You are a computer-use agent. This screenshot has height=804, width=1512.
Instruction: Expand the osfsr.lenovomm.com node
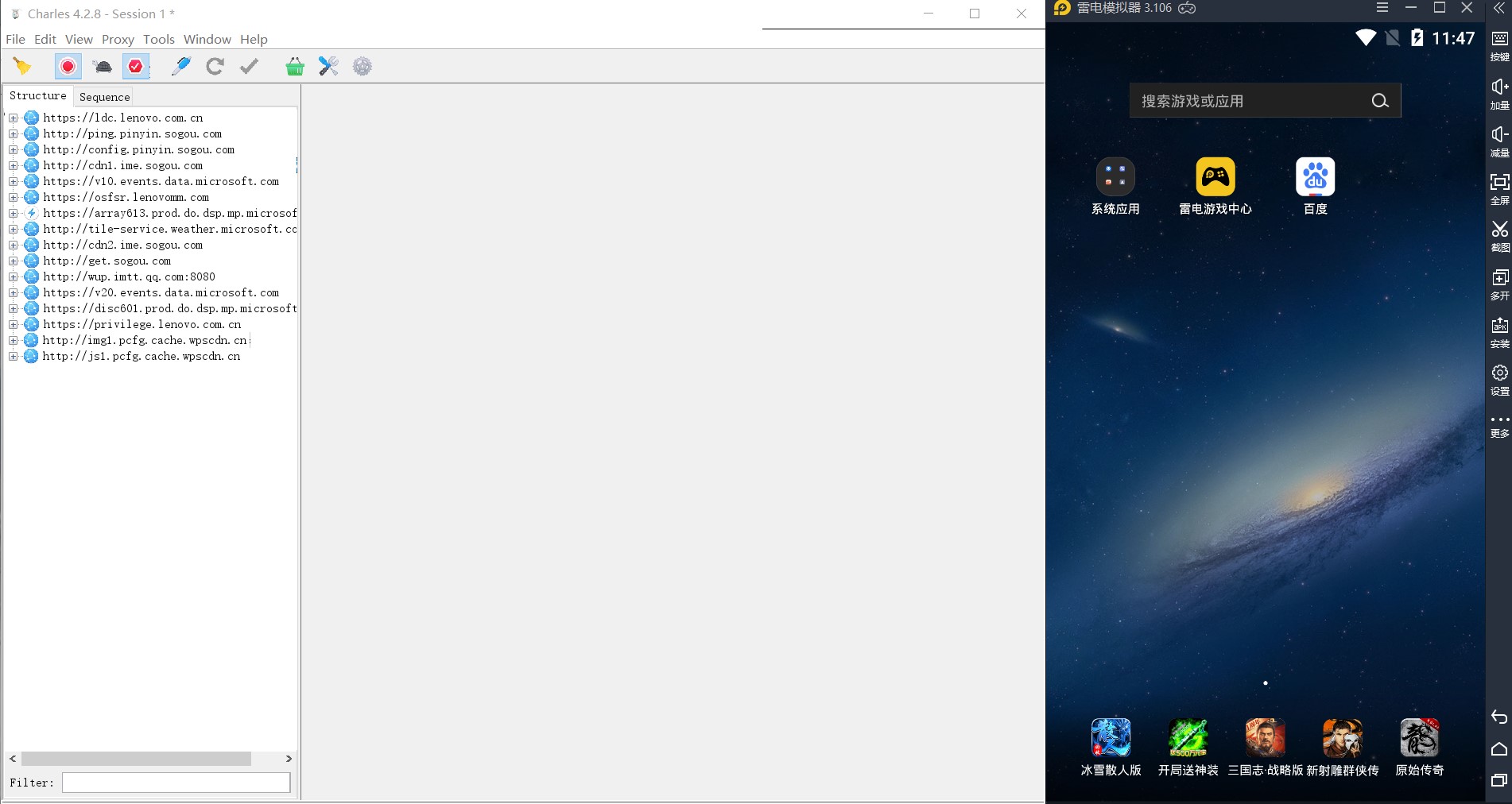click(x=14, y=197)
